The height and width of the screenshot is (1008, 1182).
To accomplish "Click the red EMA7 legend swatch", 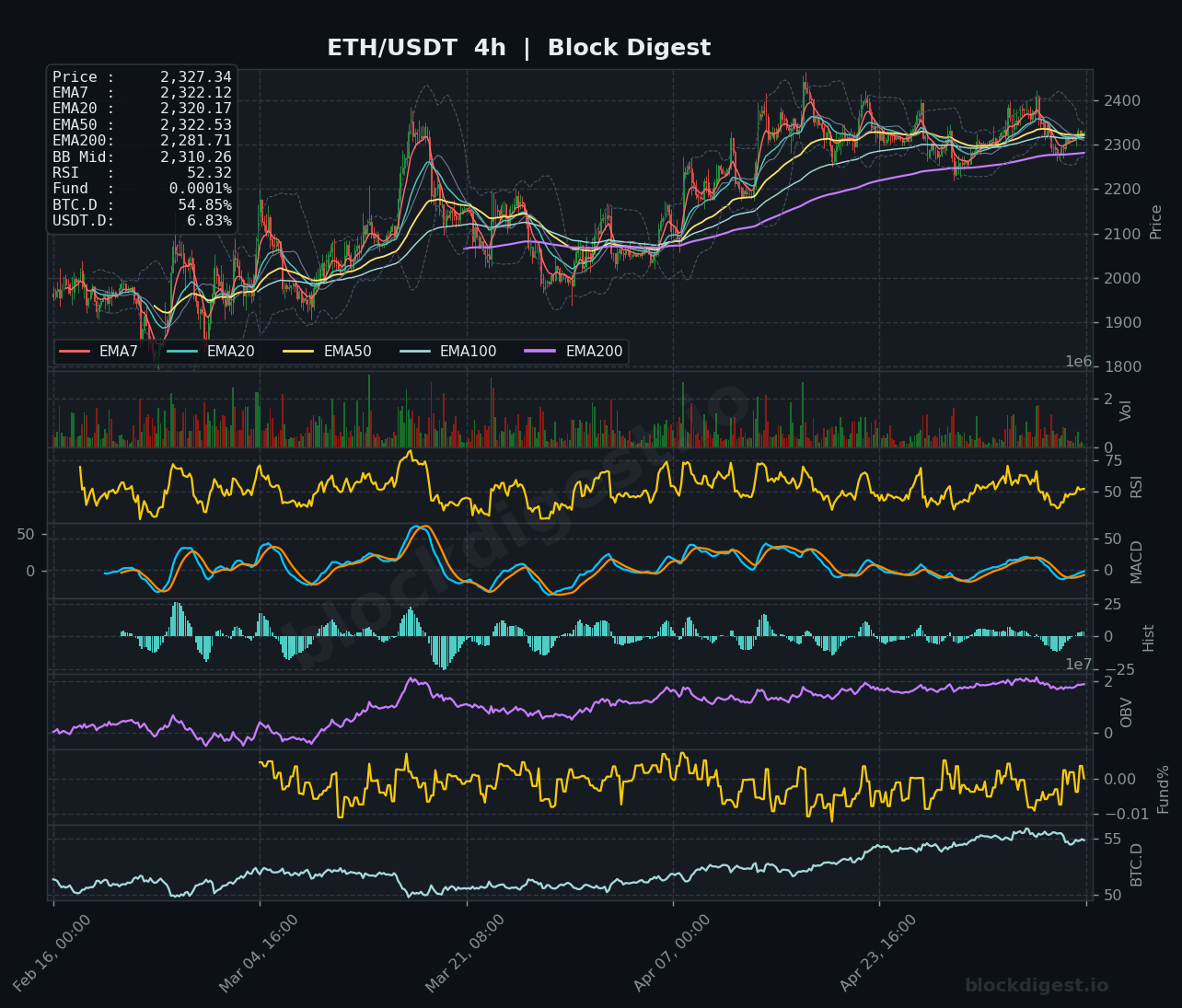I will (75, 352).
